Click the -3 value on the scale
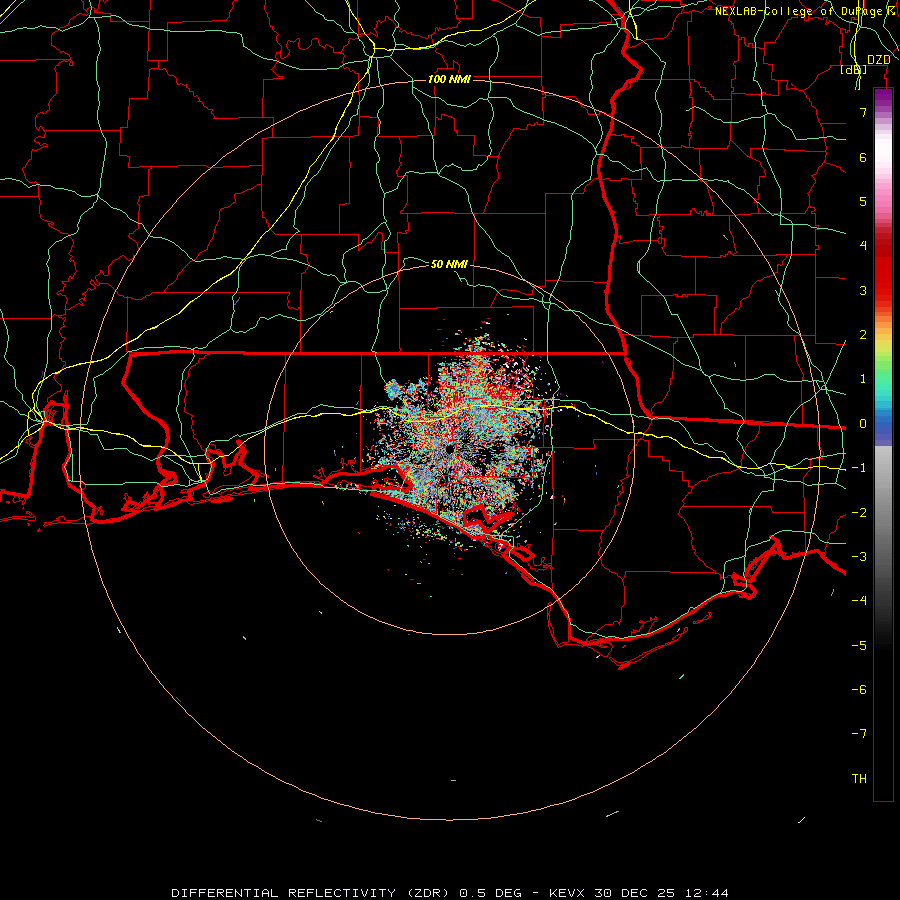Image resolution: width=900 pixels, height=900 pixels. click(859, 557)
